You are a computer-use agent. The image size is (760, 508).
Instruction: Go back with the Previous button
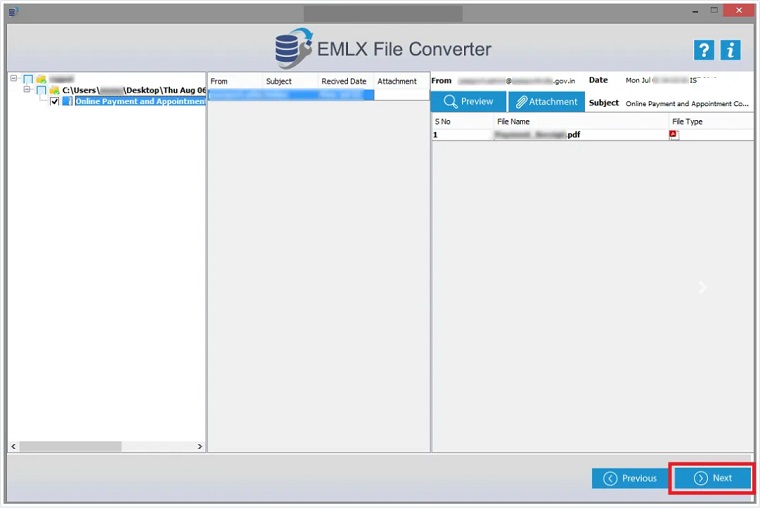tap(630, 478)
